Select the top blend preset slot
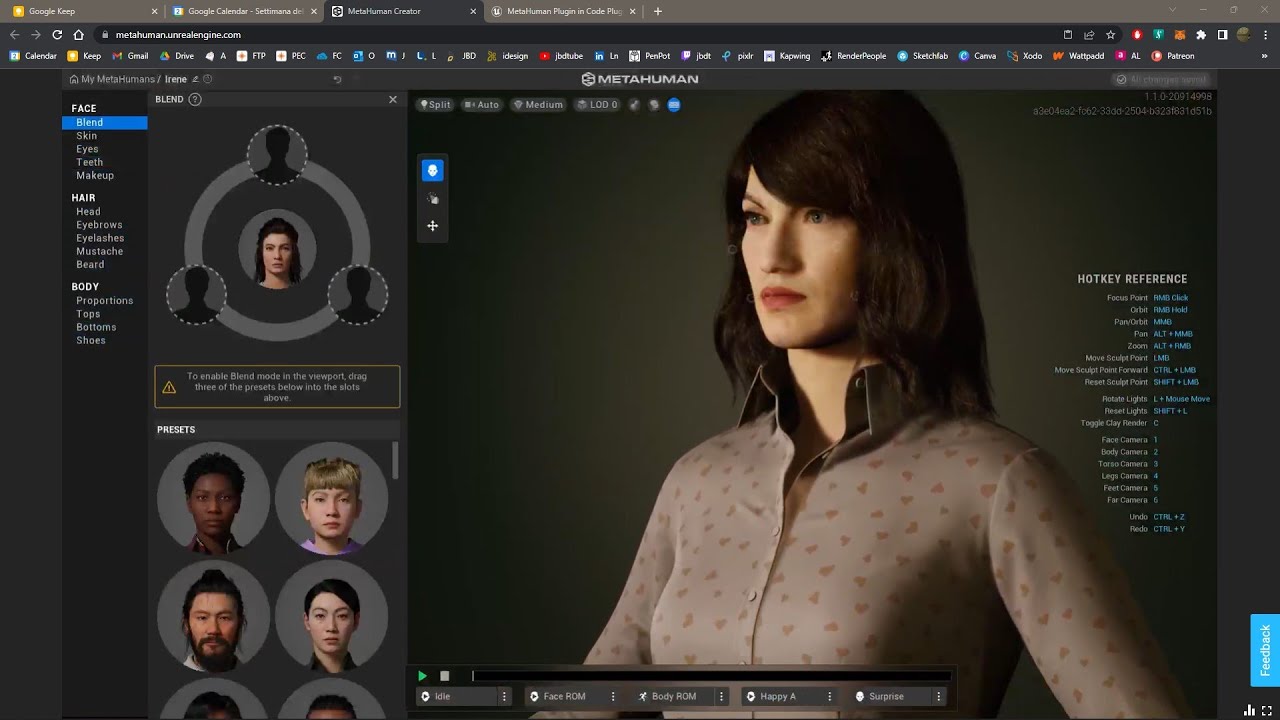The width and height of the screenshot is (1280, 720). [x=277, y=155]
